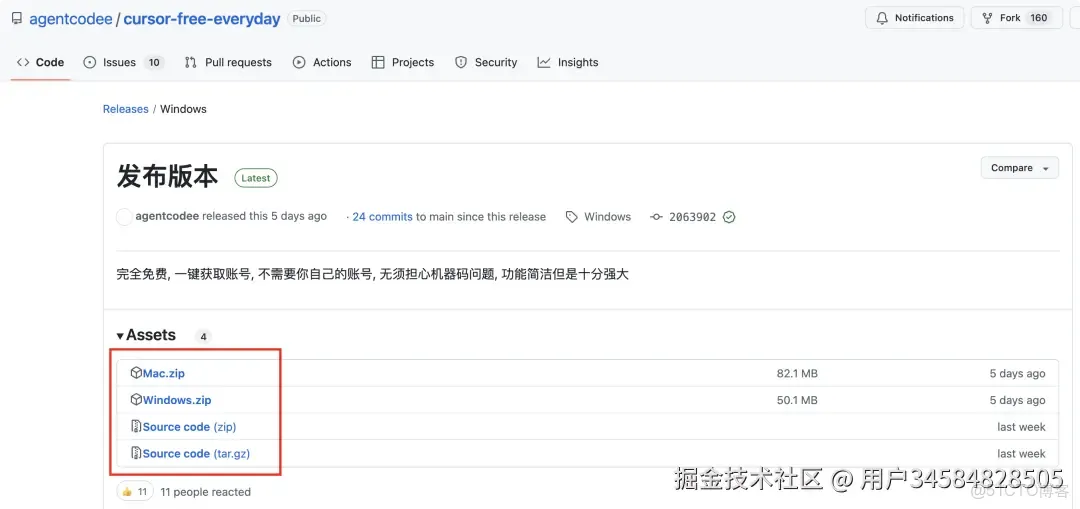Open the 24 commits link
Image resolution: width=1080 pixels, height=509 pixels.
click(x=382, y=216)
